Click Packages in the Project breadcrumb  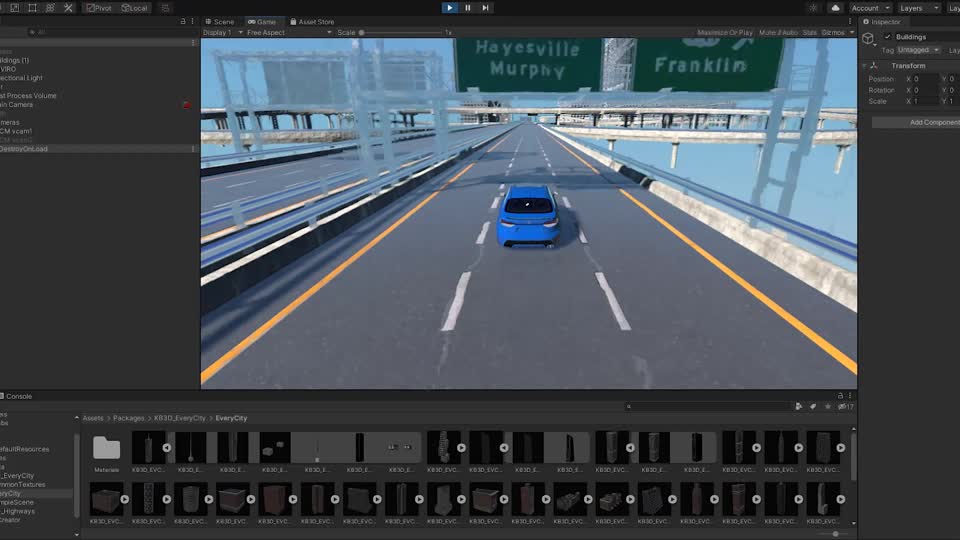(129, 418)
